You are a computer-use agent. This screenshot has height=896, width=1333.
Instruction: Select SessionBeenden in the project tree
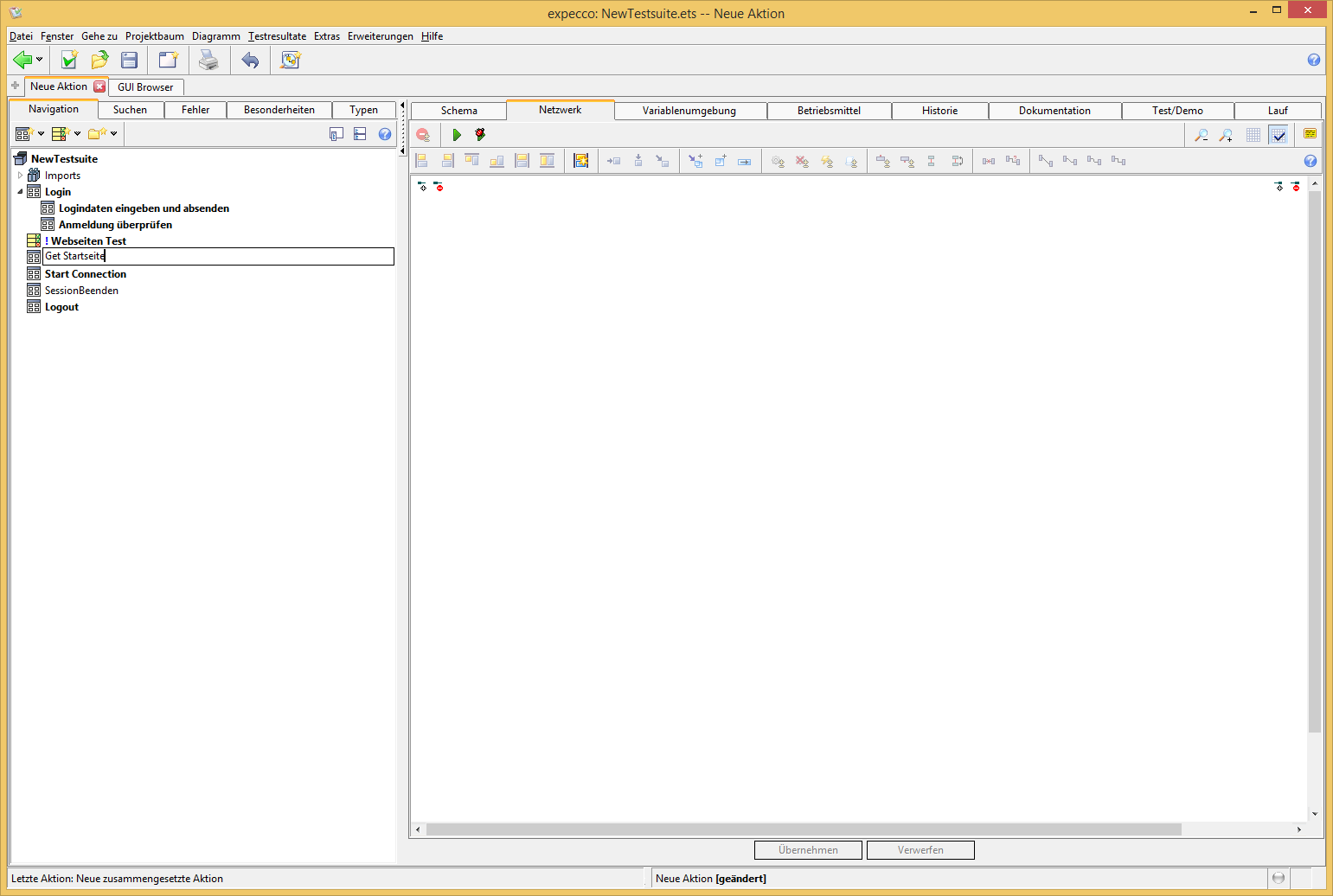click(x=81, y=291)
